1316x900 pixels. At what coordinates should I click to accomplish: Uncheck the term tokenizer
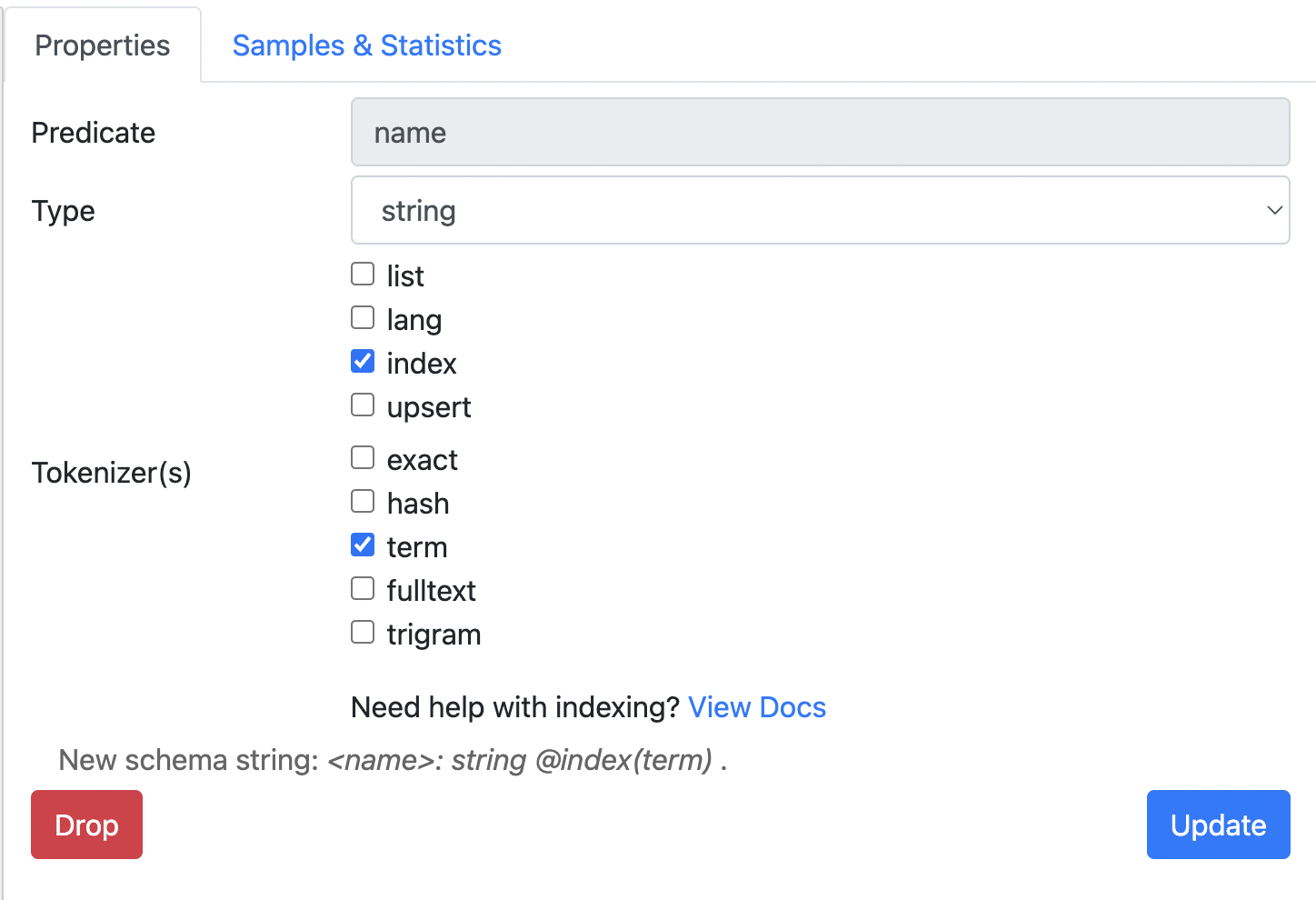[363, 545]
